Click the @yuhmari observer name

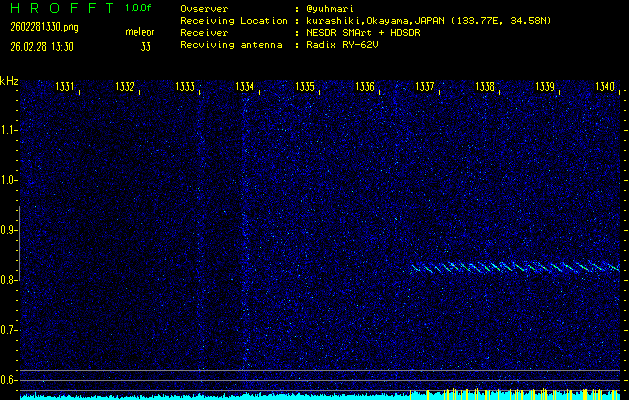point(332,8)
